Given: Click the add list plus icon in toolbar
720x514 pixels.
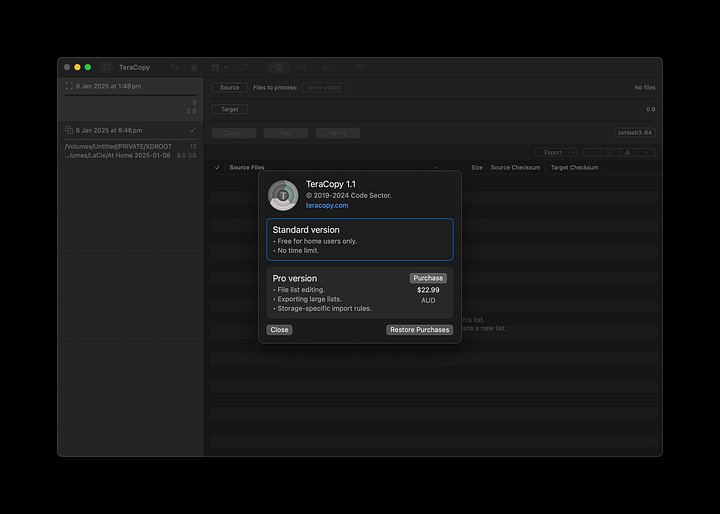Looking at the screenshot, I should tap(174, 67).
